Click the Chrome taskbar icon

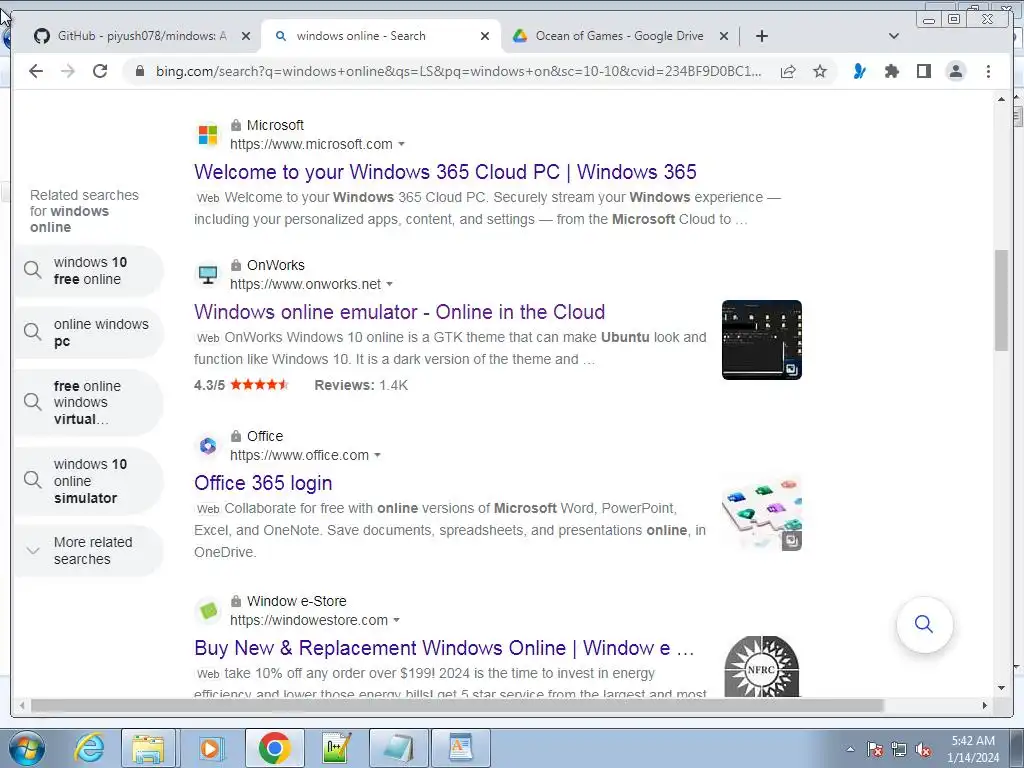coord(274,748)
